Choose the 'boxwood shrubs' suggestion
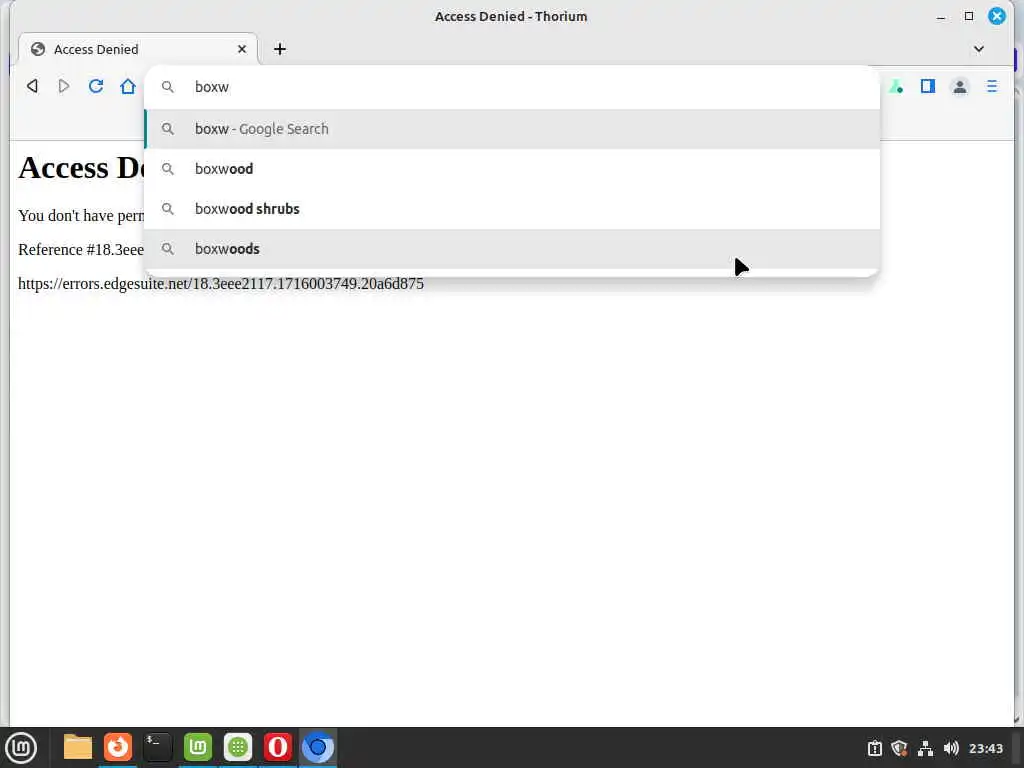This screenshot has width=1024, height=768. (x=512, y=209)
